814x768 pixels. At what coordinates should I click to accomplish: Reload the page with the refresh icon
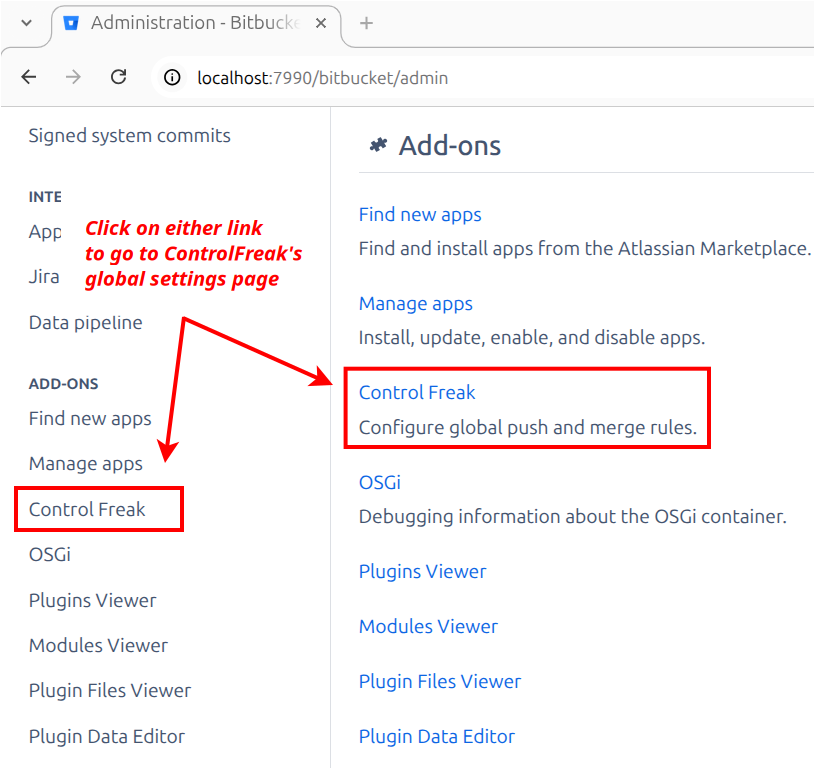(118, 77)
